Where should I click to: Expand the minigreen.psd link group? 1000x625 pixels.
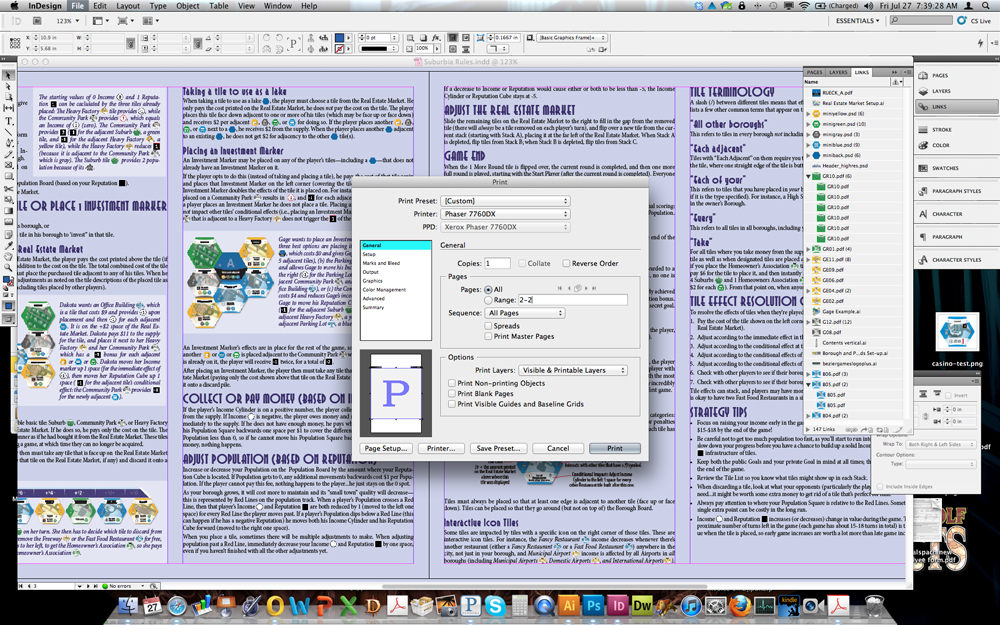coord(809,124)
